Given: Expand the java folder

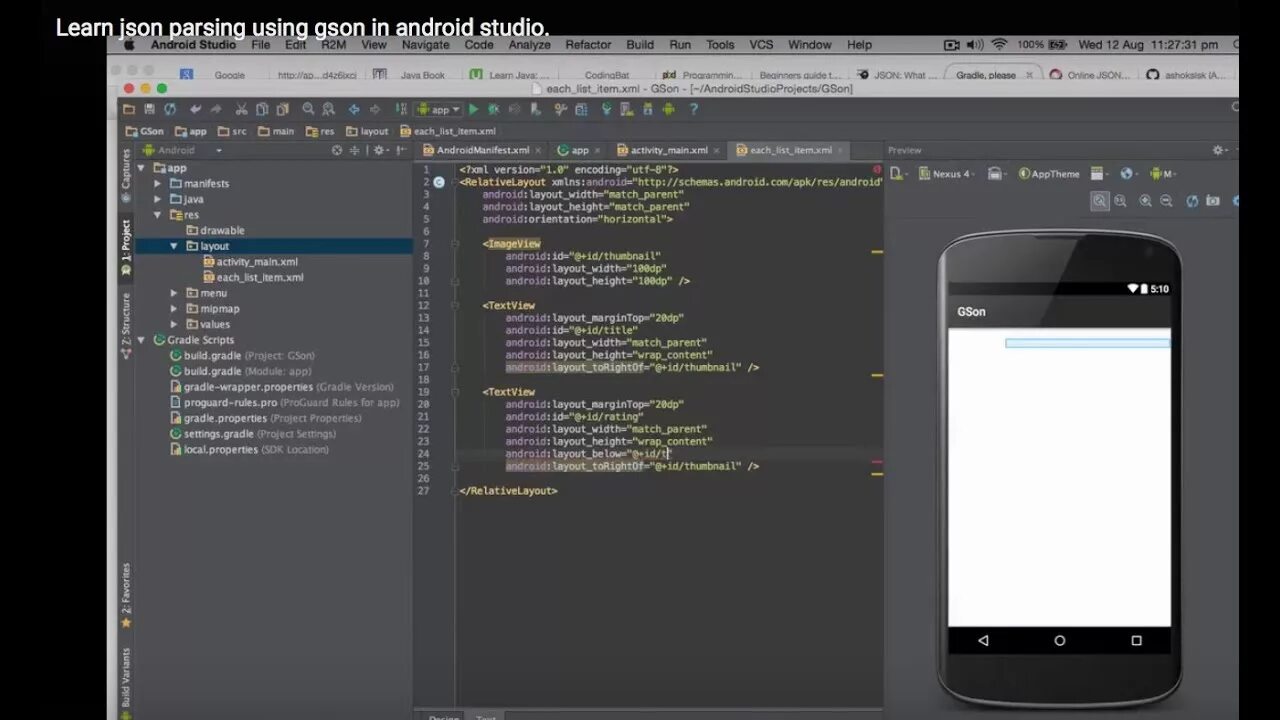Looking at the screenshot, I should 157,199.
